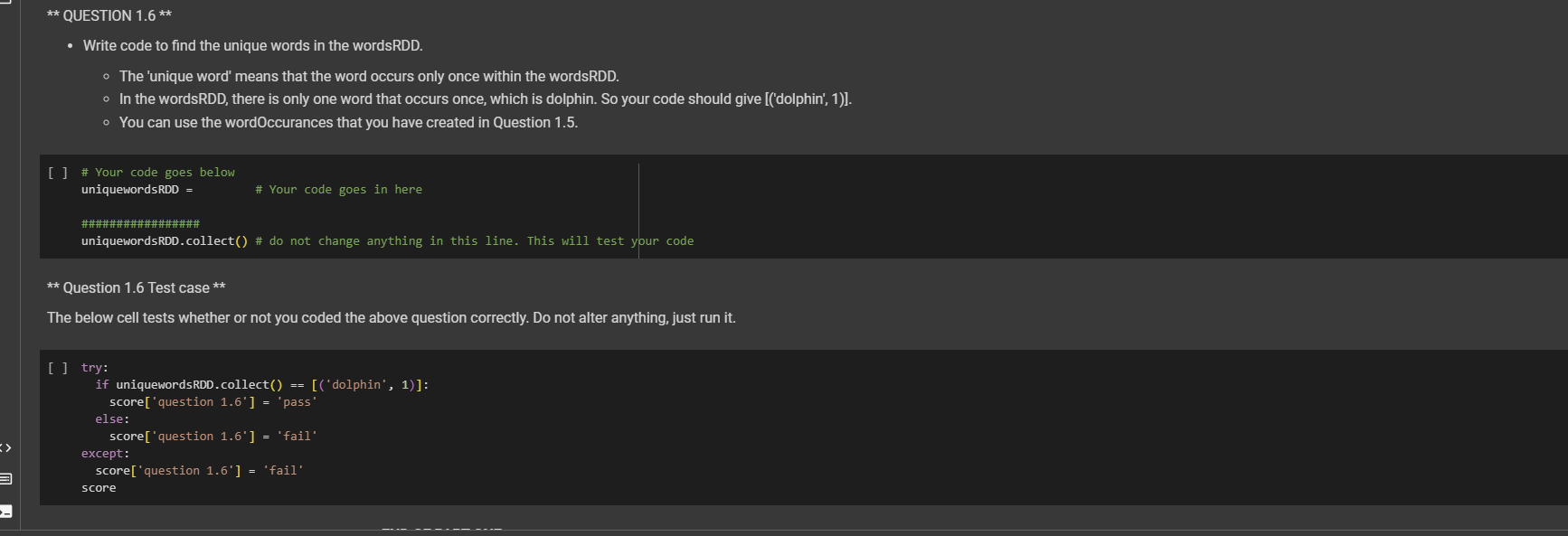1568x536 pixels.
Task: Select the bullet about unique word meaning
Action: point(371,76)
